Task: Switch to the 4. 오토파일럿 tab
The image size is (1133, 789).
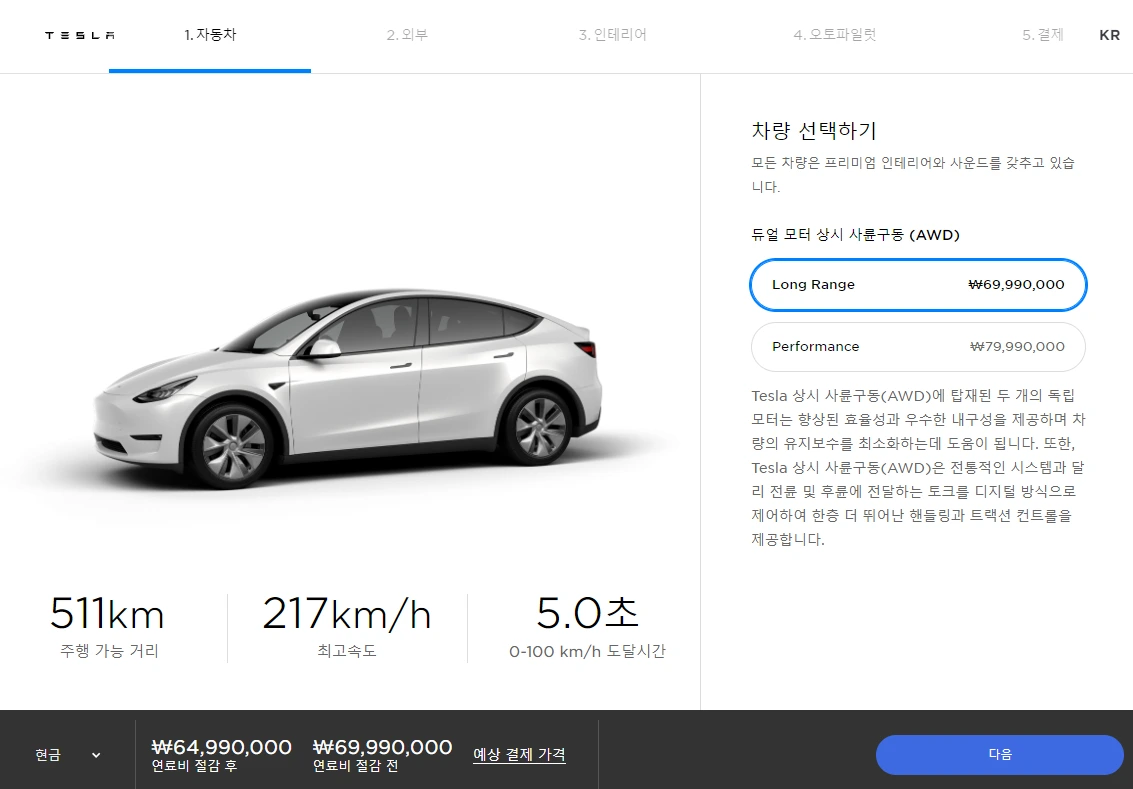Action: (835, 35)
